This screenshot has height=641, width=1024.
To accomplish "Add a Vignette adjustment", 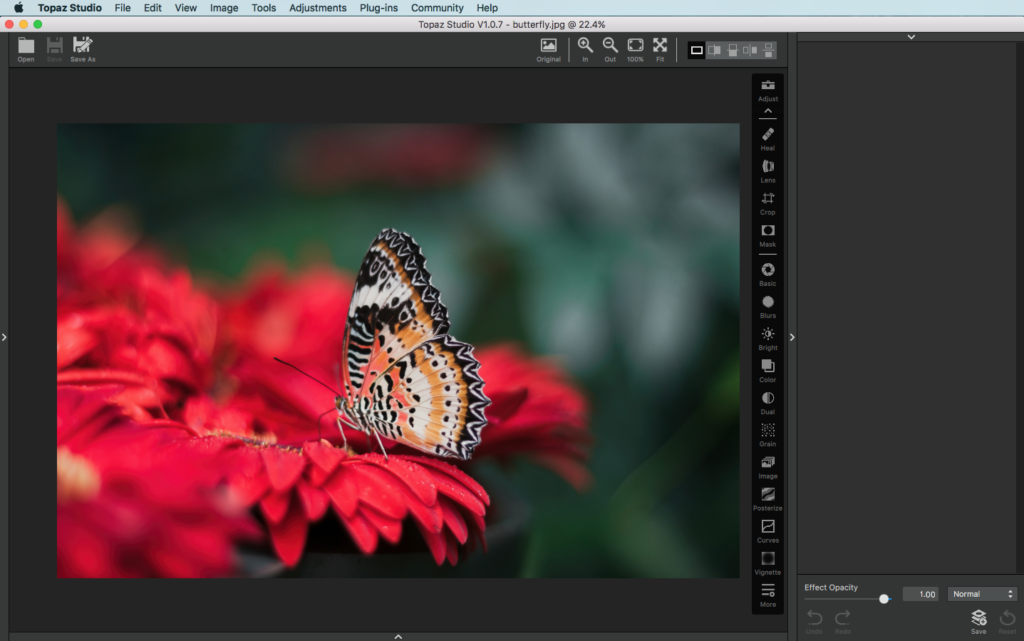I will point(768,563).
